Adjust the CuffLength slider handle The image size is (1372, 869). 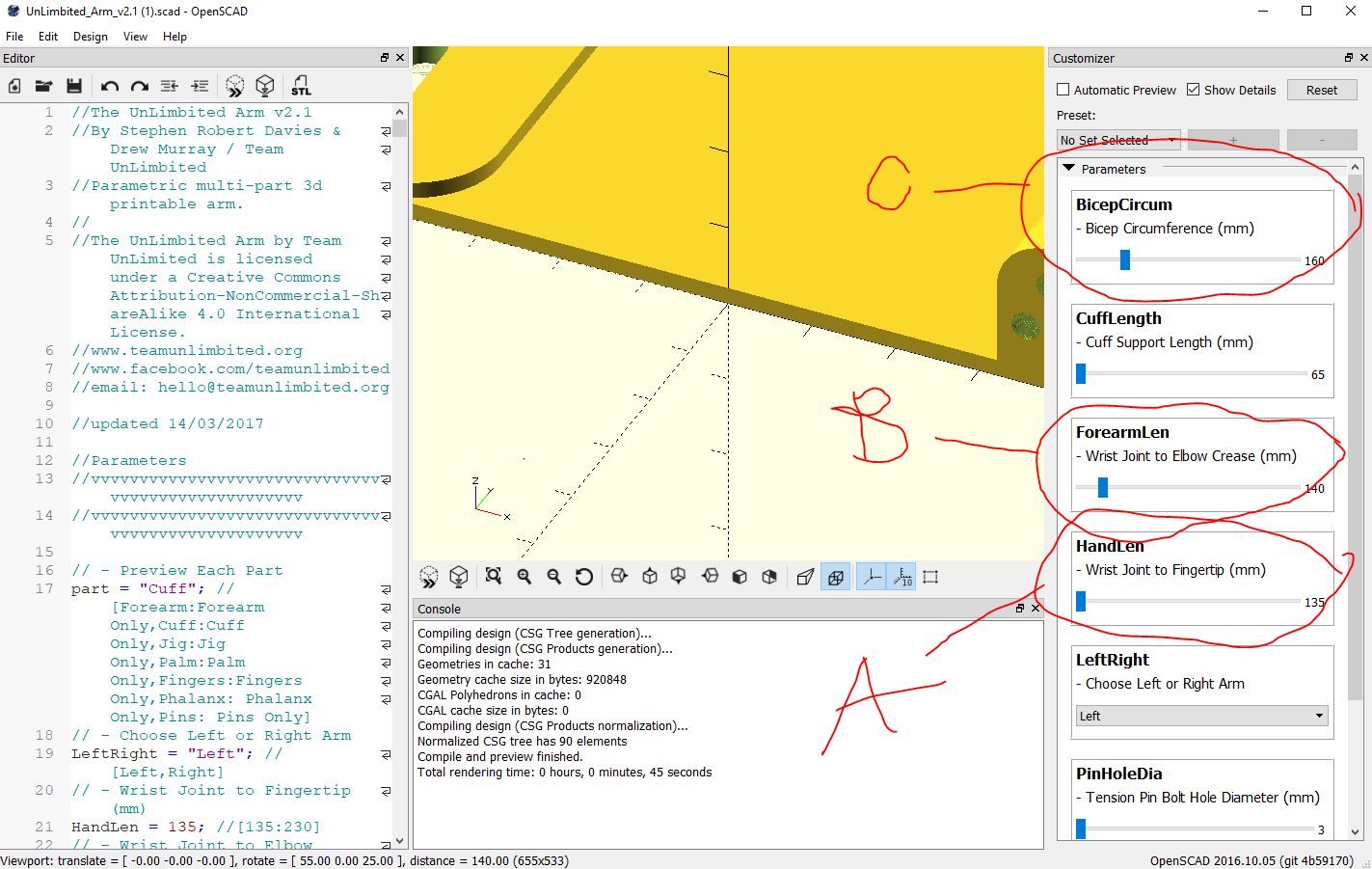pyautogui.click(x=1081, y=373)
